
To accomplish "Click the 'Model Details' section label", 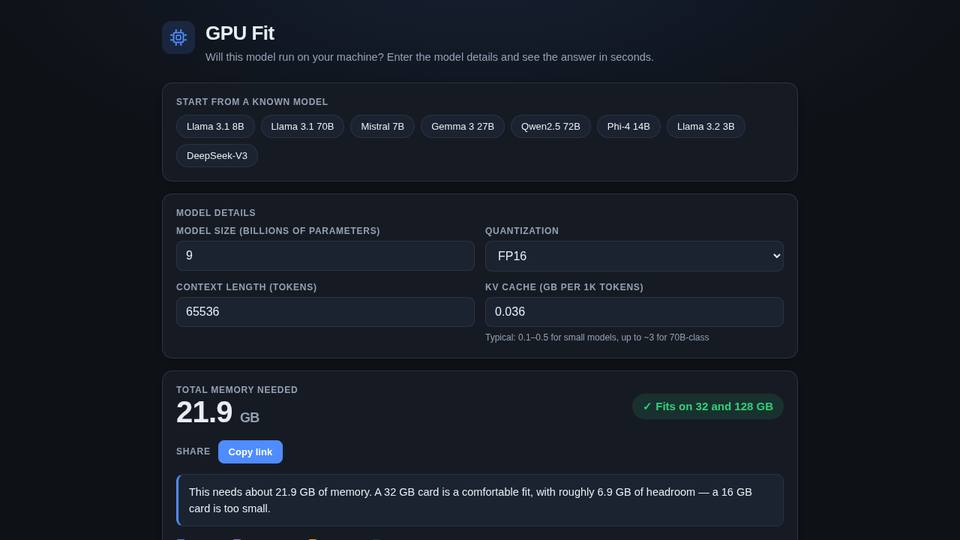I will 216,212.
